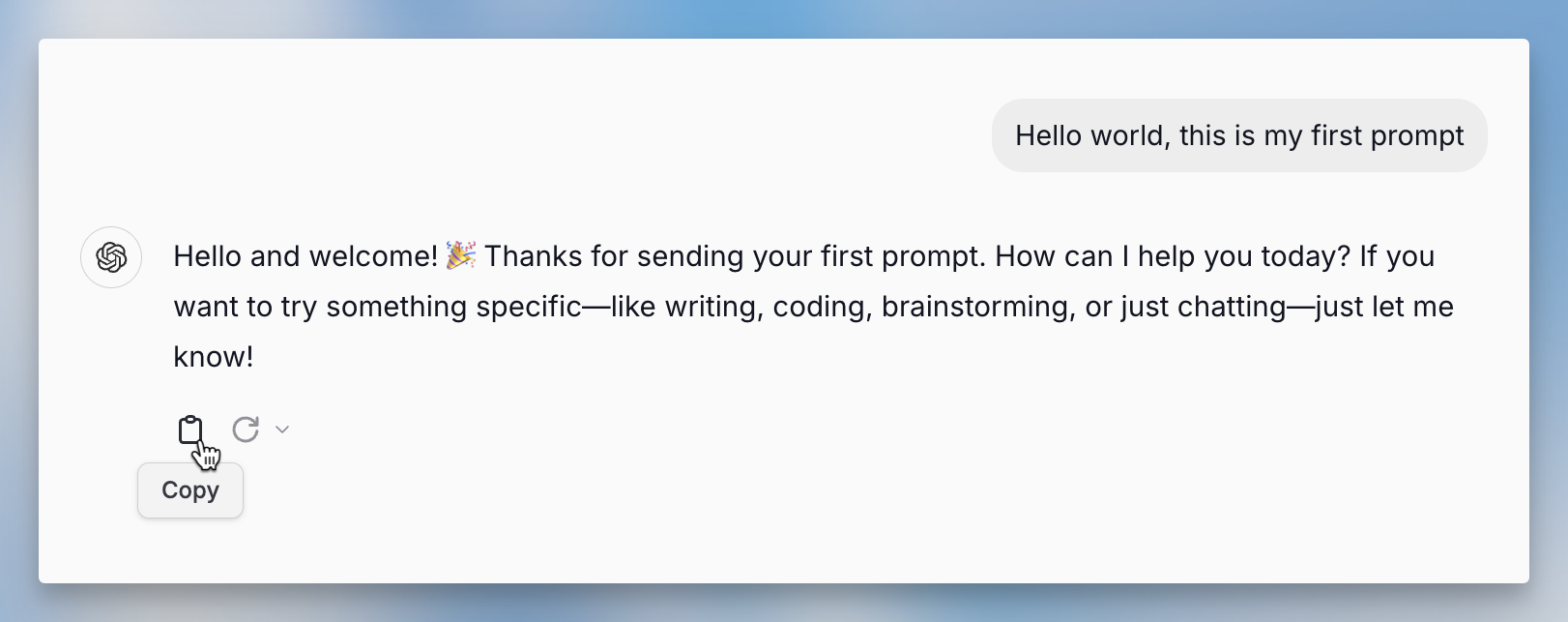Click the Copy tooltip label

[x=190, y=490]
